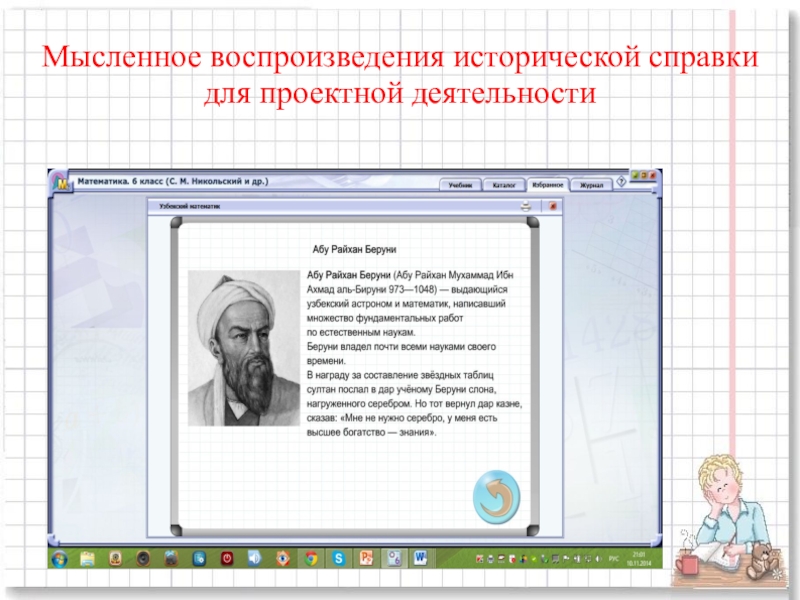
Task: Select the Избранное tab
Action: [x=548, y=185]
